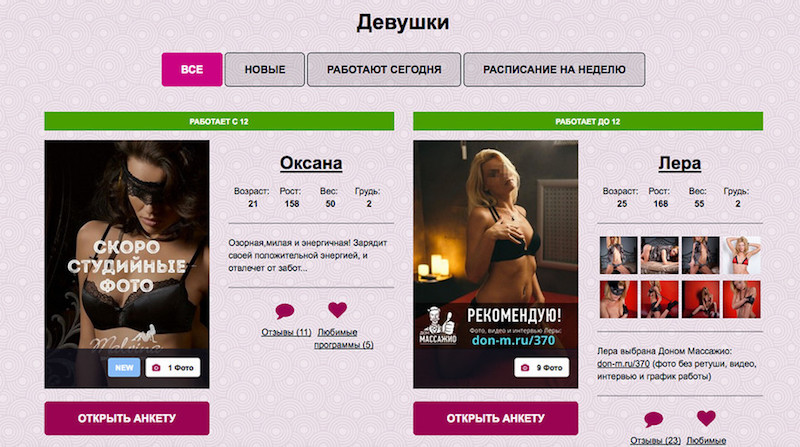The image size is (800, 447).
Task: Click the camera icon on 9 Фото badge
Action: 525,367
